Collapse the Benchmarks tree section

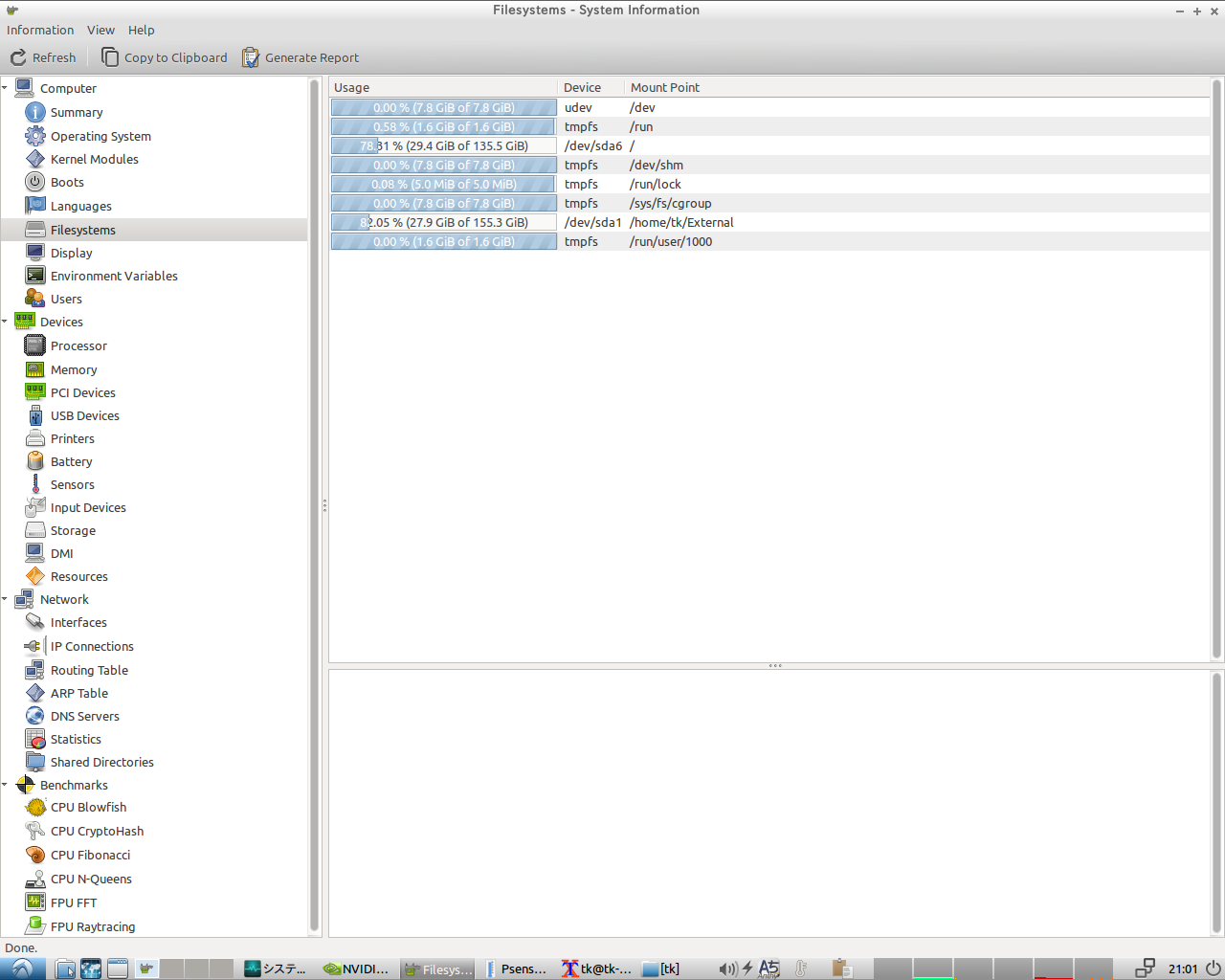[x=5, y=785]
